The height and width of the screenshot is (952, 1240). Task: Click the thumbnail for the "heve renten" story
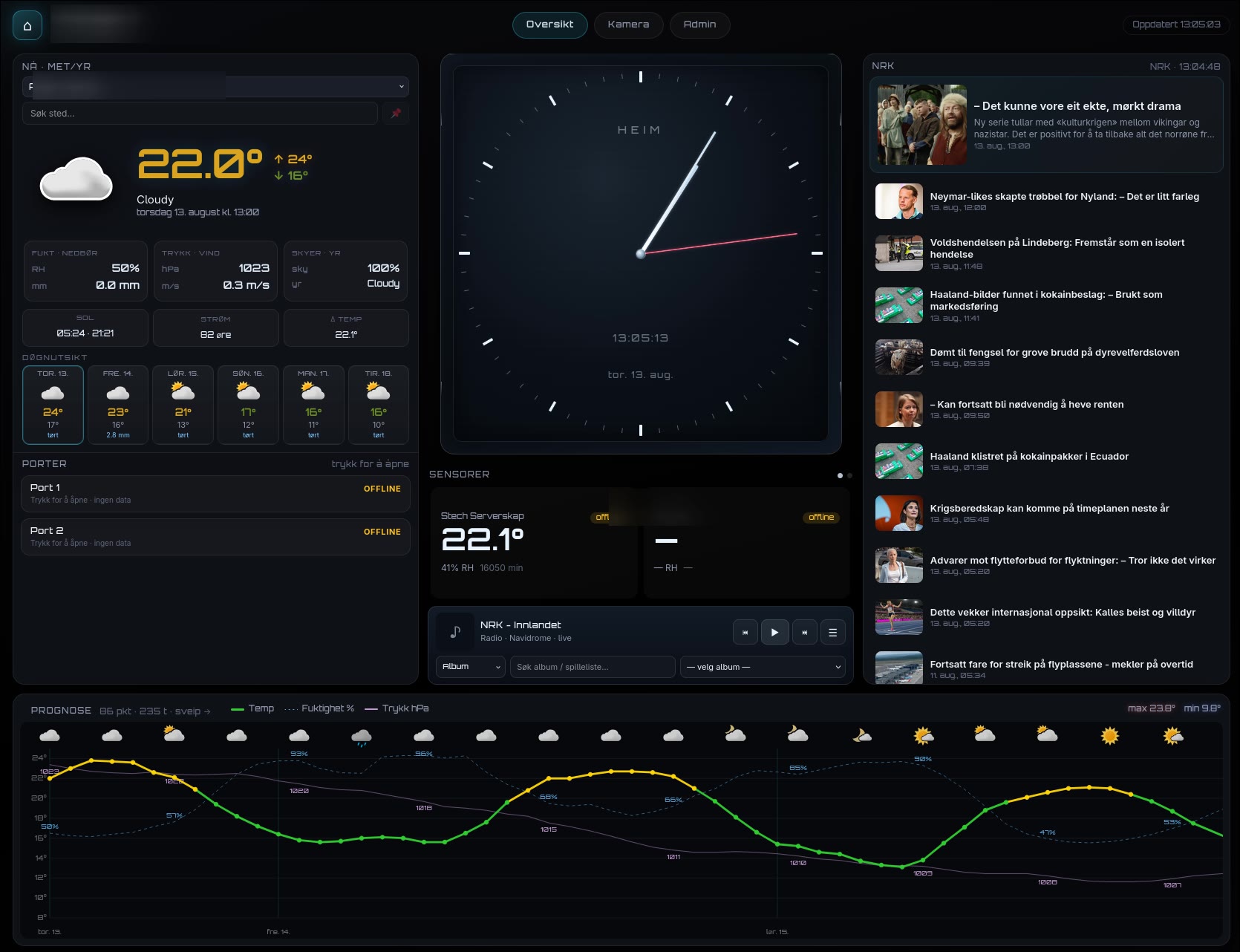899,409
